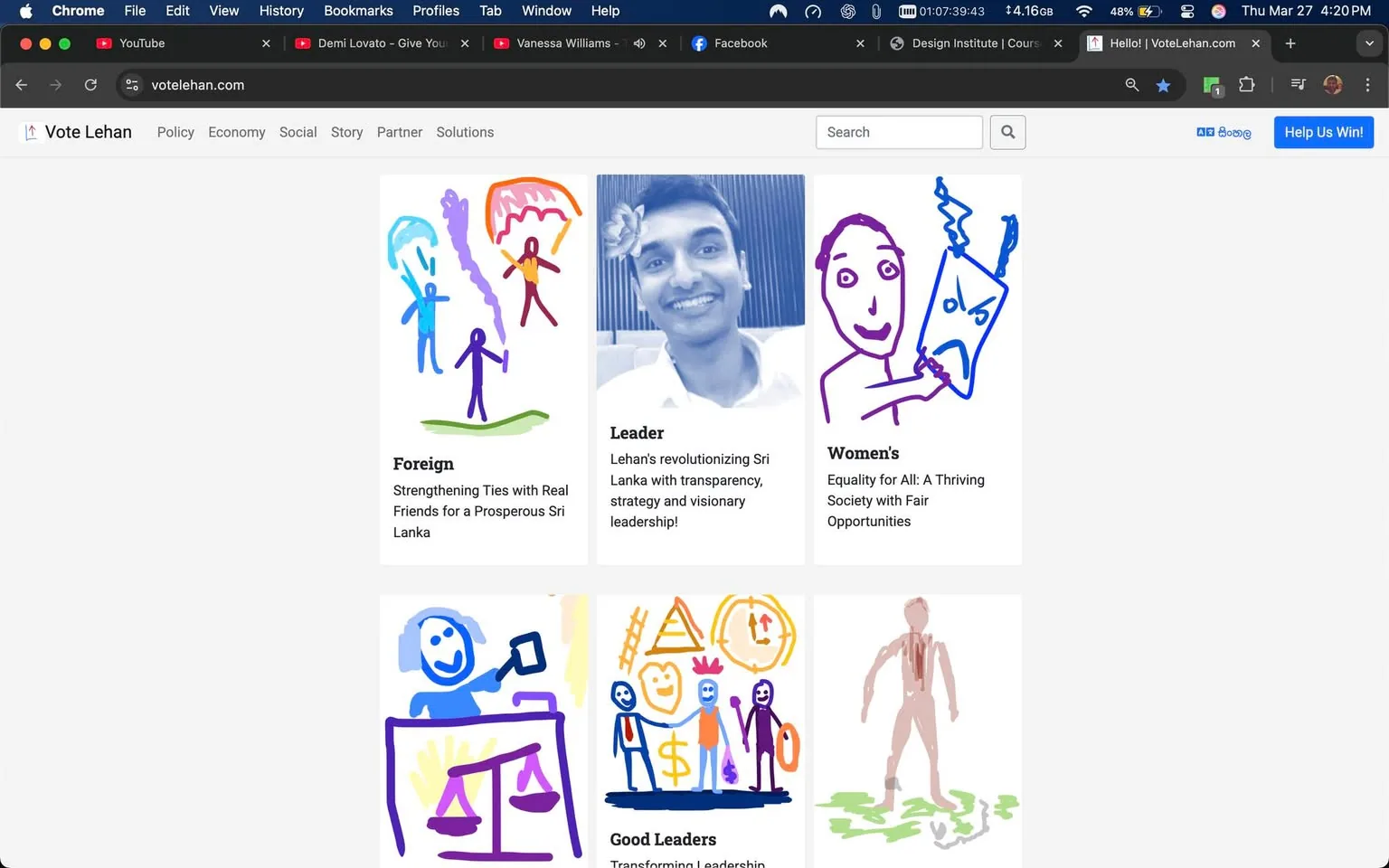Reload the page
Image resolution: width=1389 pixels, height=868 pixels.
point(90,84)
